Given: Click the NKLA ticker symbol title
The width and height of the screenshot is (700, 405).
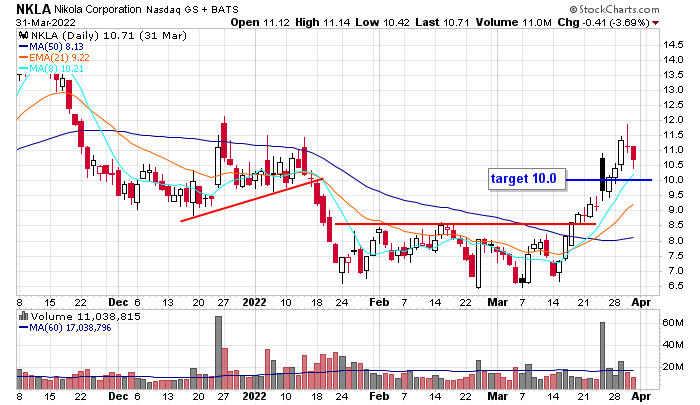Looking at the screenshot, I should 33,9.
